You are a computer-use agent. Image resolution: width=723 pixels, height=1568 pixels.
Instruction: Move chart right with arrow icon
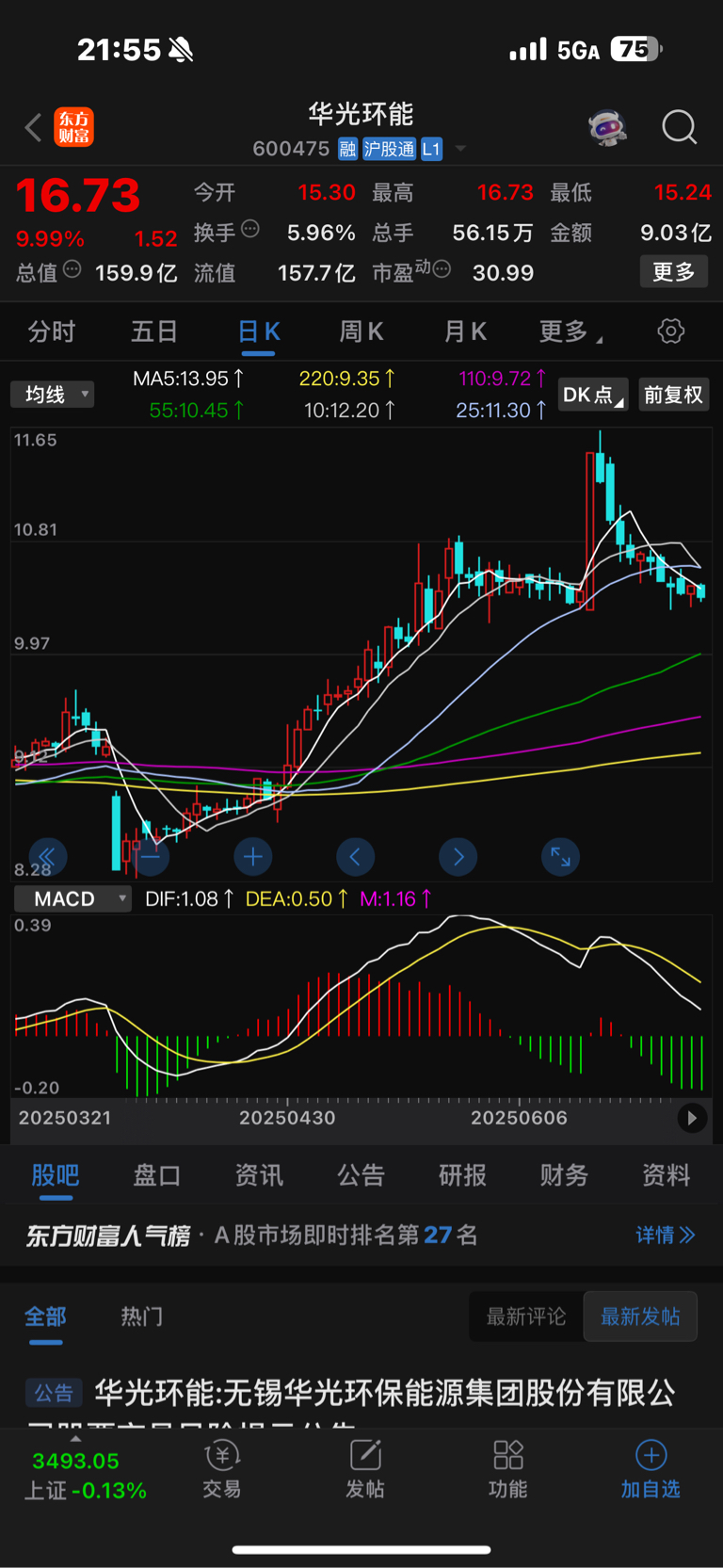pyautogui.click(x=458, y=856)
